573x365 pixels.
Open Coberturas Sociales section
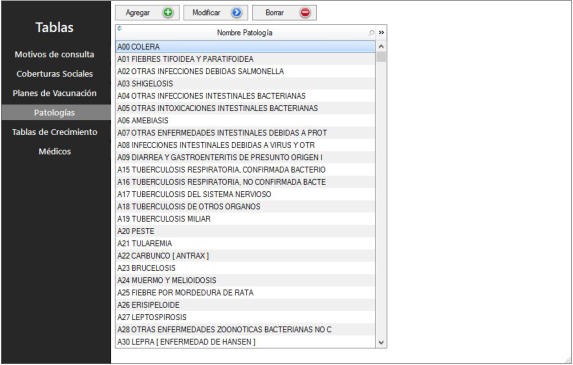point(54,74)
